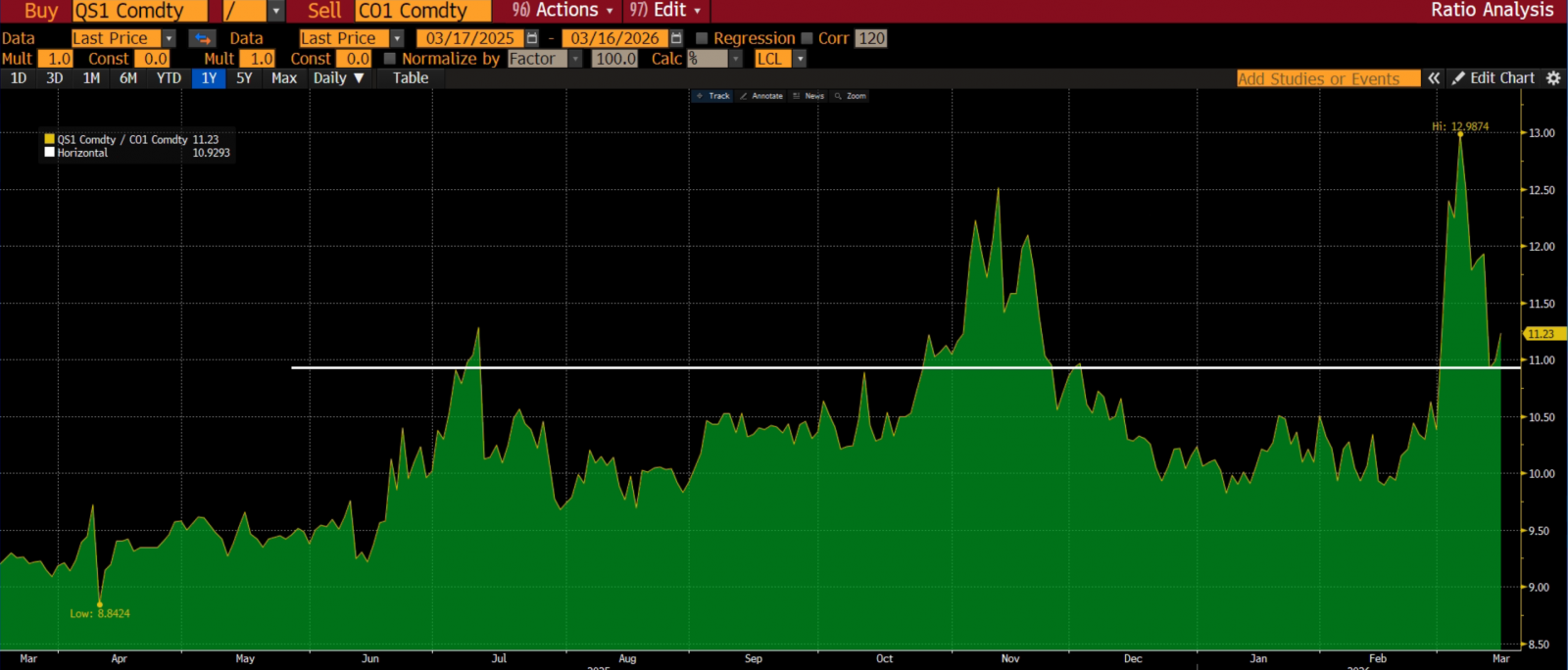This screenshot has width=1568, height=670.
Task: Enable the Regression checkbox
Action: click(702, 38)
